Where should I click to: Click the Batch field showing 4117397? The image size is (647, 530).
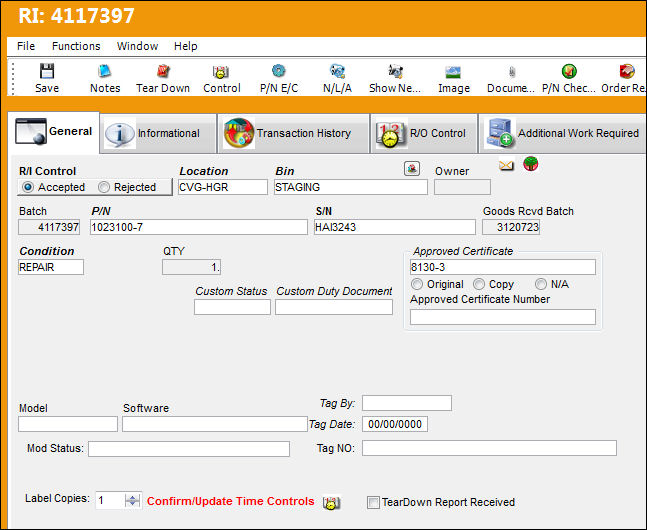(49, 227)
